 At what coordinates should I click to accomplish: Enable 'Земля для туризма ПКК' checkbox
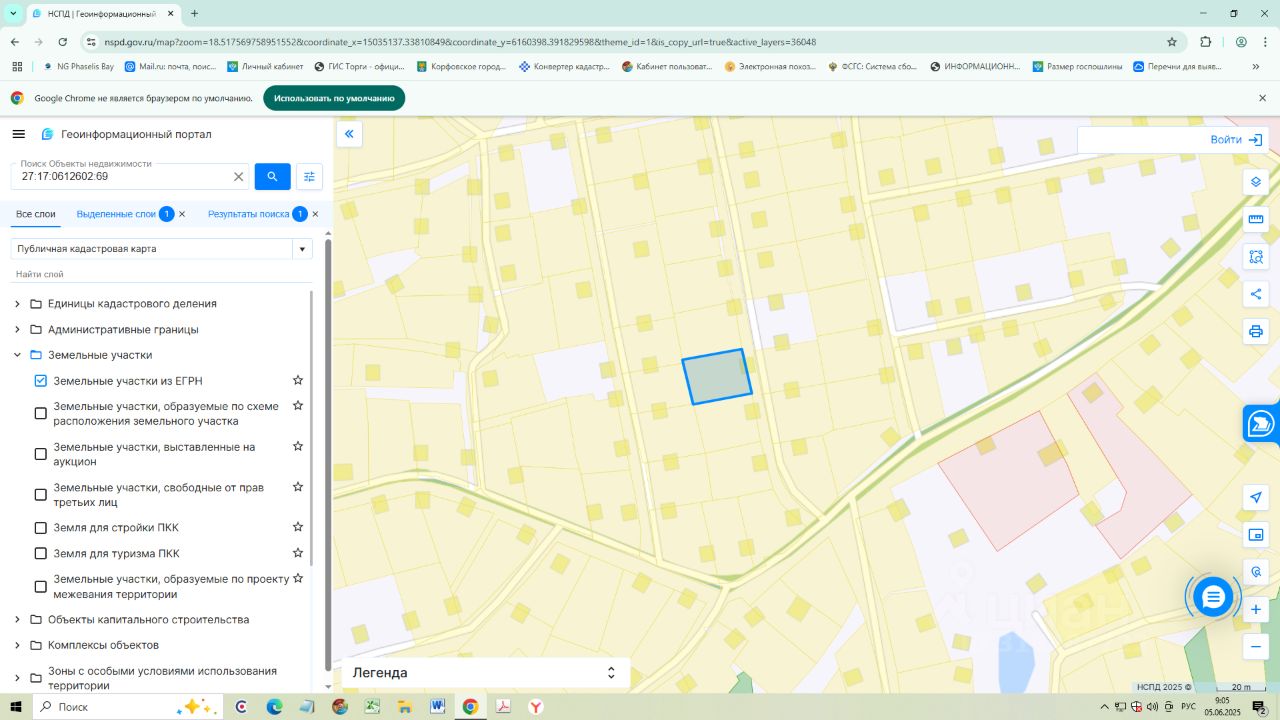pos(41,553)
